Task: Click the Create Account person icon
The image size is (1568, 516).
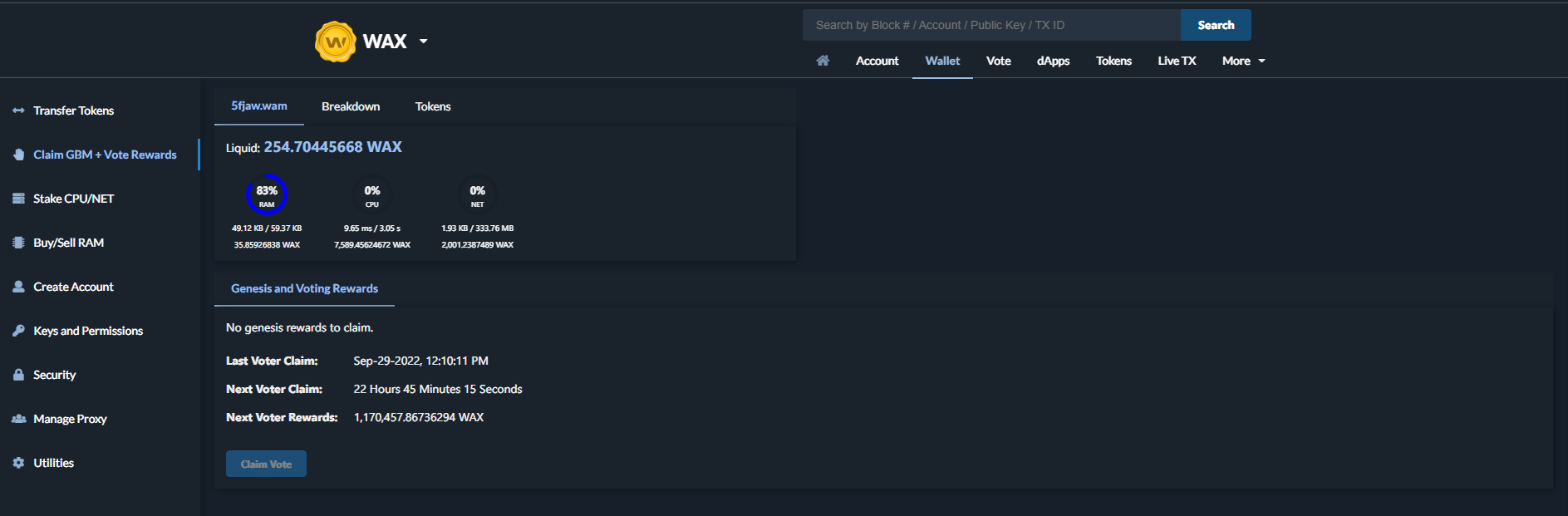Action: [18, 287]
